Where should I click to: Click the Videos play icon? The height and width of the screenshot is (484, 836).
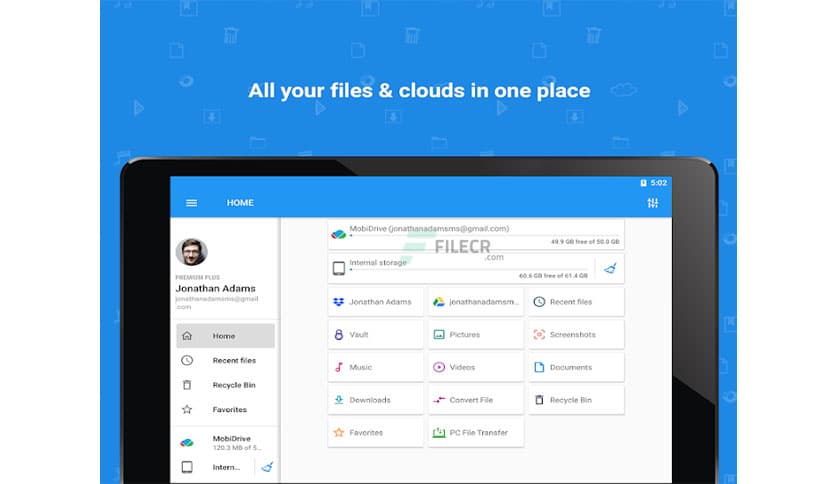coord(439,367)
